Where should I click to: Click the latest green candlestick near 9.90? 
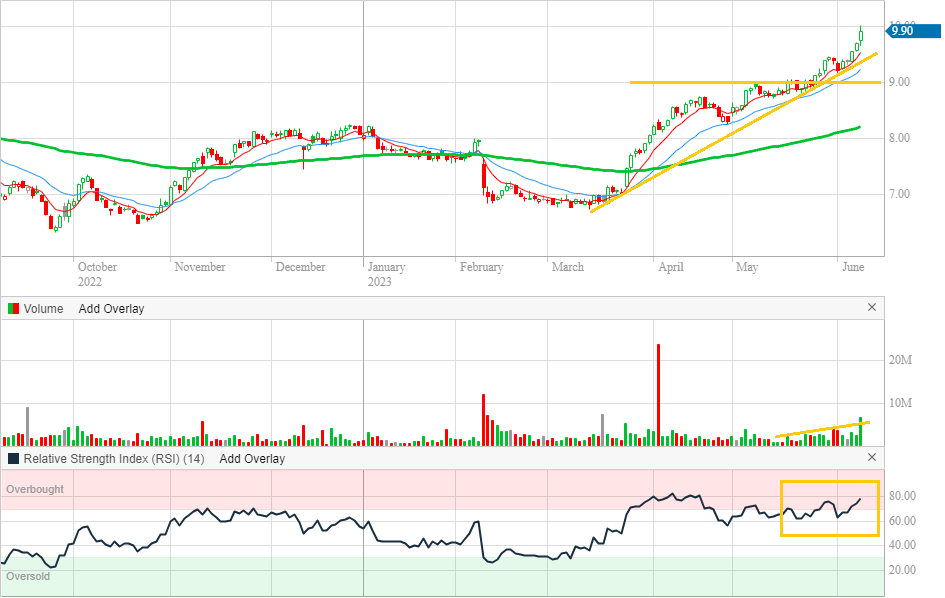click(861, 38)
